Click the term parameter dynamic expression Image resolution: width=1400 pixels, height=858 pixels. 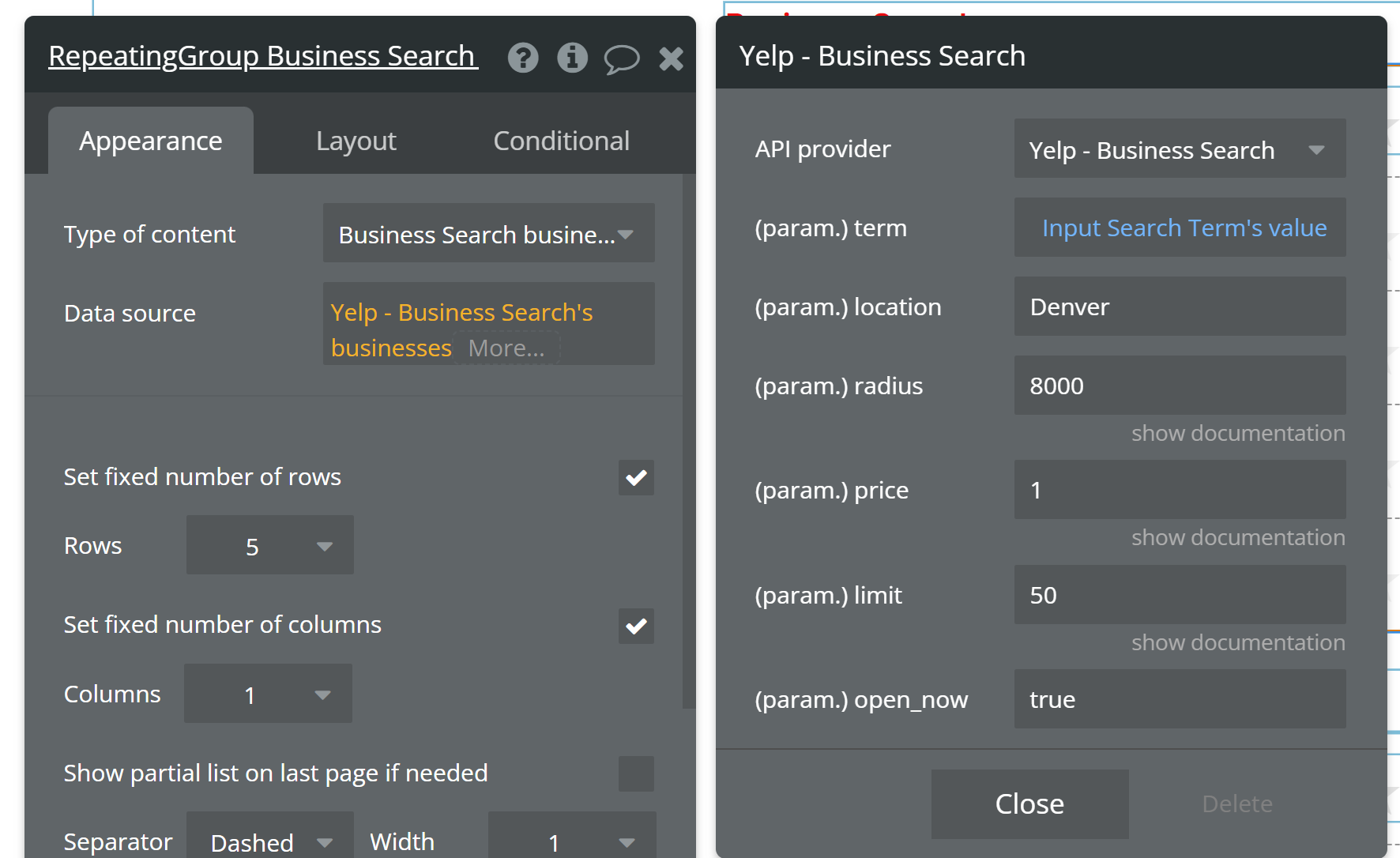1184,228
